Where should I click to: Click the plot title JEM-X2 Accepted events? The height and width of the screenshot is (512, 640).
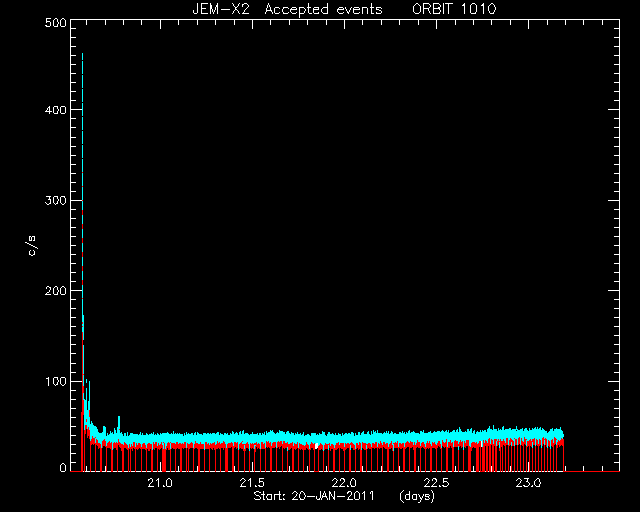[x=287, y=9]
